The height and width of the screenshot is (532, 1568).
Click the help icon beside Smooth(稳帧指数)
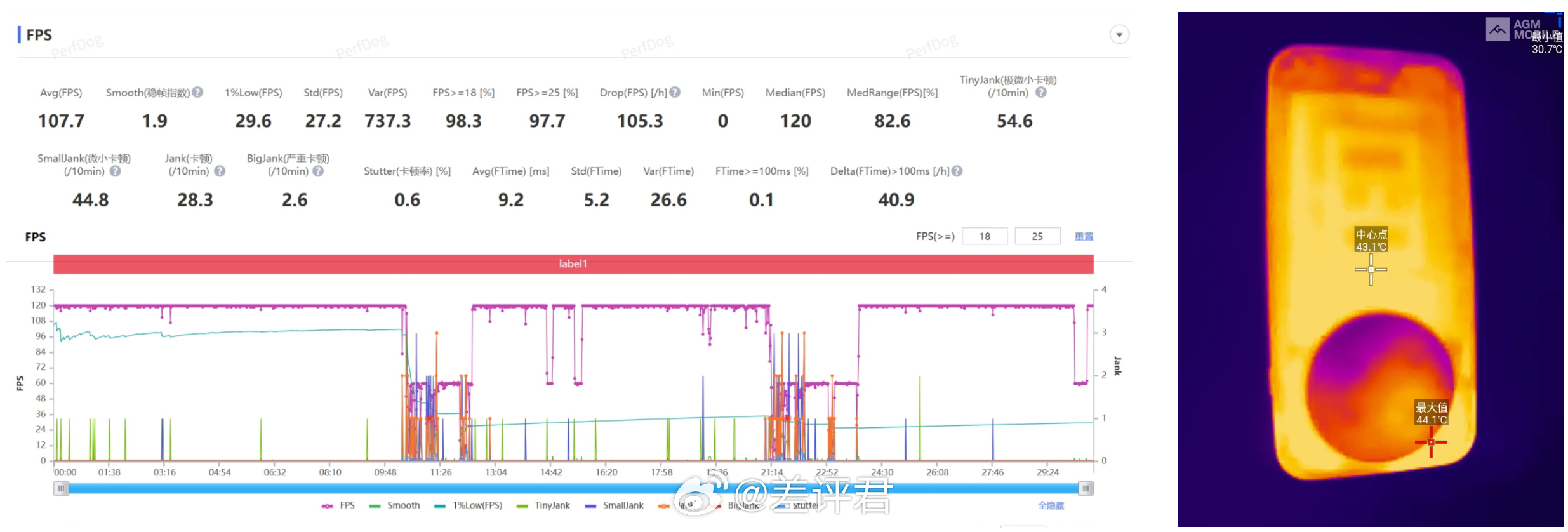[x=198, y=93]
